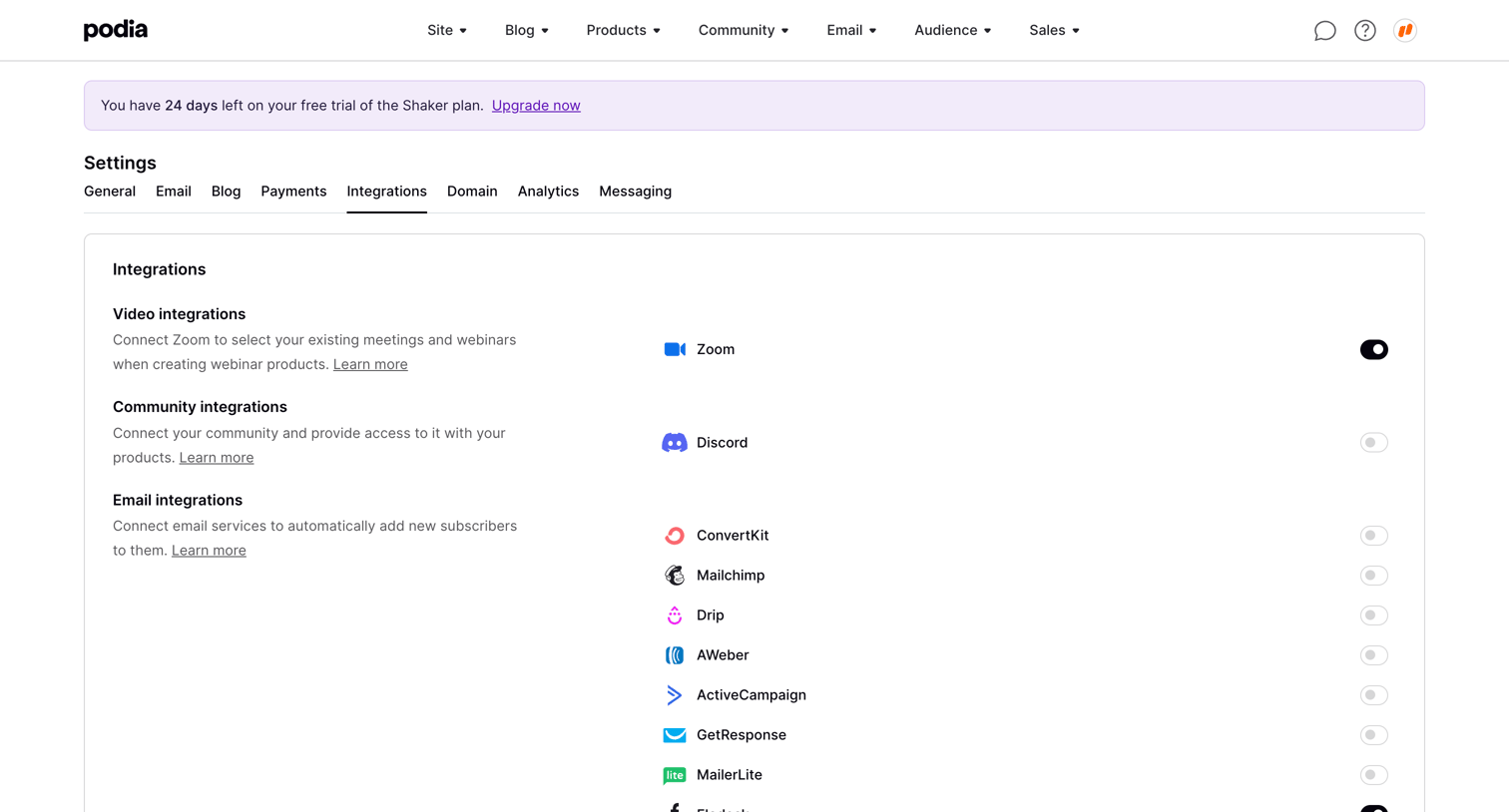Expand the Email dropdown in navbar

[851, 30]
